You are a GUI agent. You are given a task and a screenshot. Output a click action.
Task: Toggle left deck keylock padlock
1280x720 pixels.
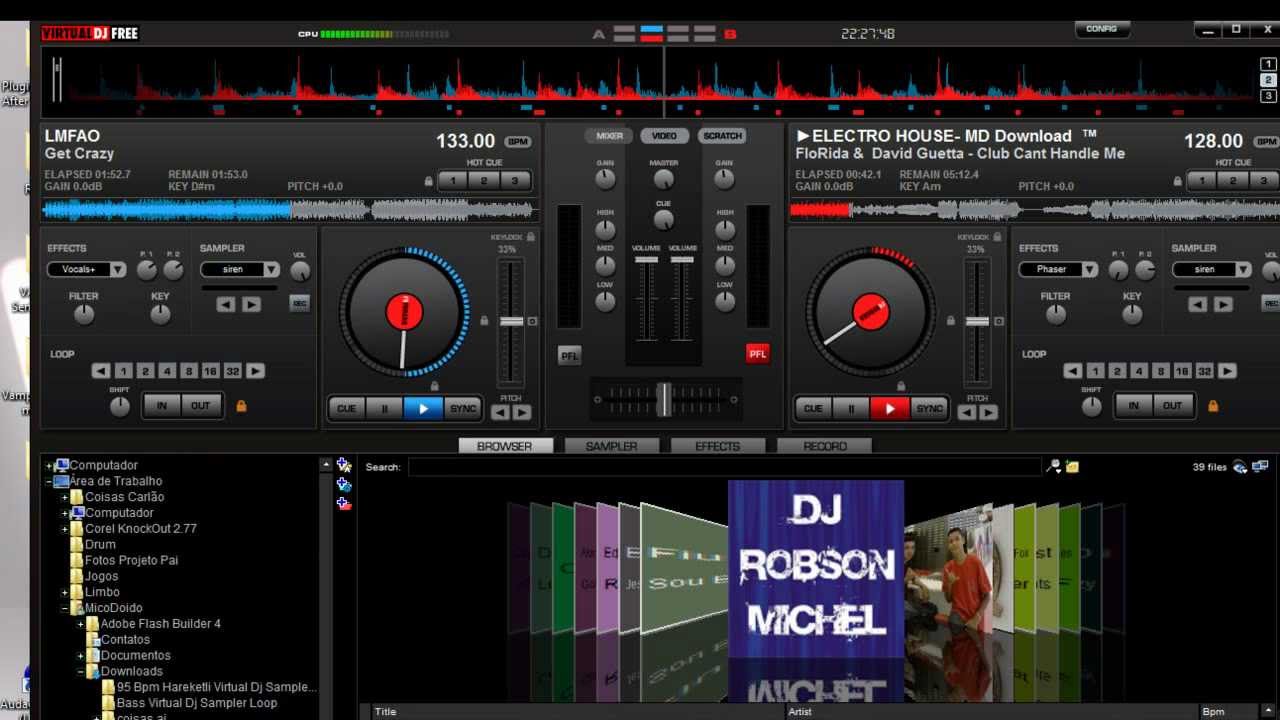(530, 237)
